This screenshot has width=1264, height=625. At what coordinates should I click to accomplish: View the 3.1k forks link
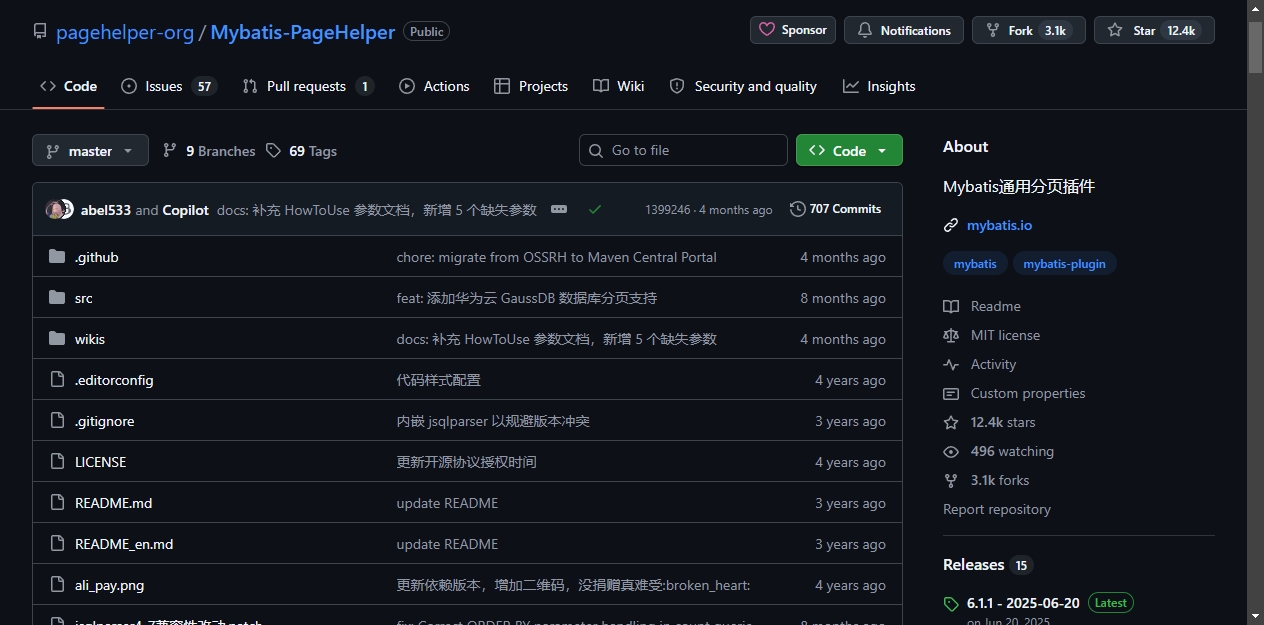(986, 480)
